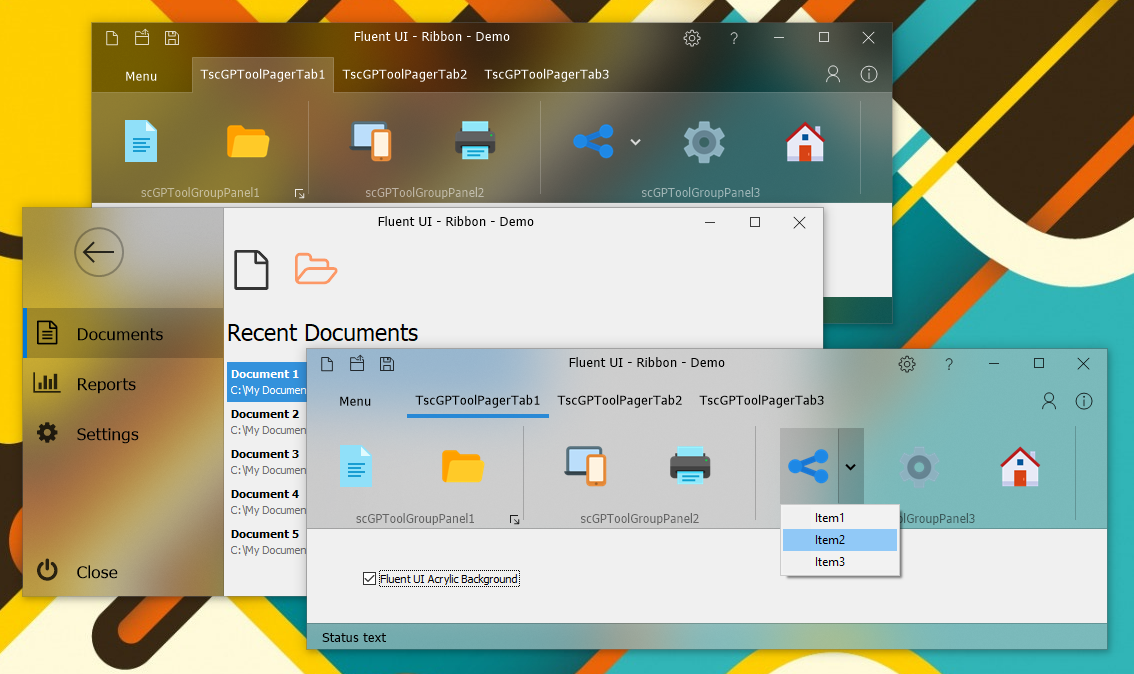Open scGPToolGroupPanel1 dialog launcher in the dark window
The height and width of the screenshot is (674, 1134).
point(299,194)
